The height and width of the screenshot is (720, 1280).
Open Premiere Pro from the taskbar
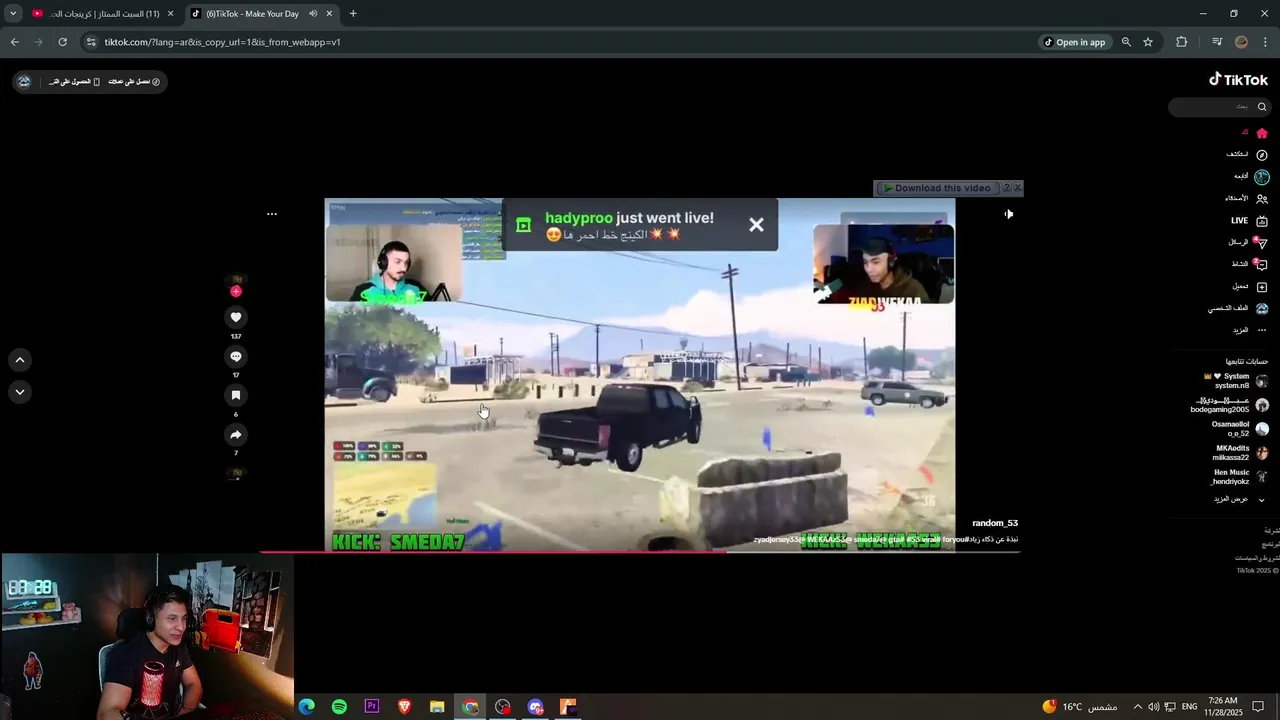coord(372,706)
